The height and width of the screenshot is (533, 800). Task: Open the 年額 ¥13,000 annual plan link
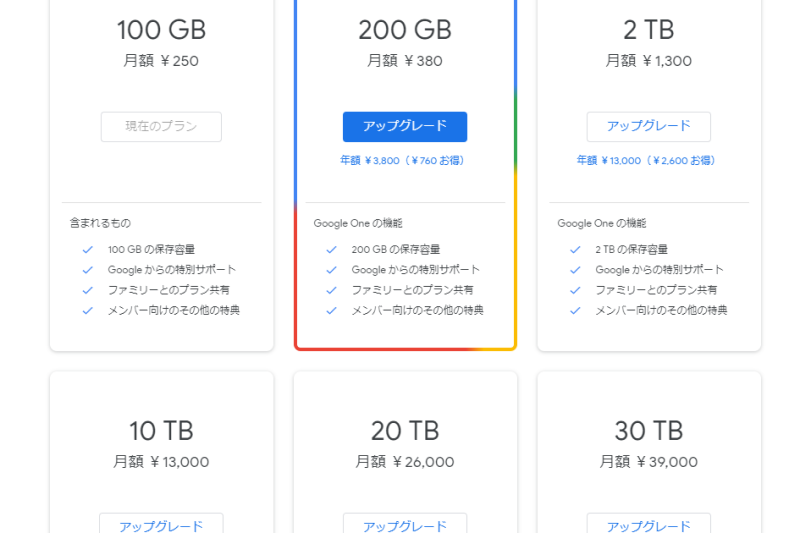tap(646, 161)
